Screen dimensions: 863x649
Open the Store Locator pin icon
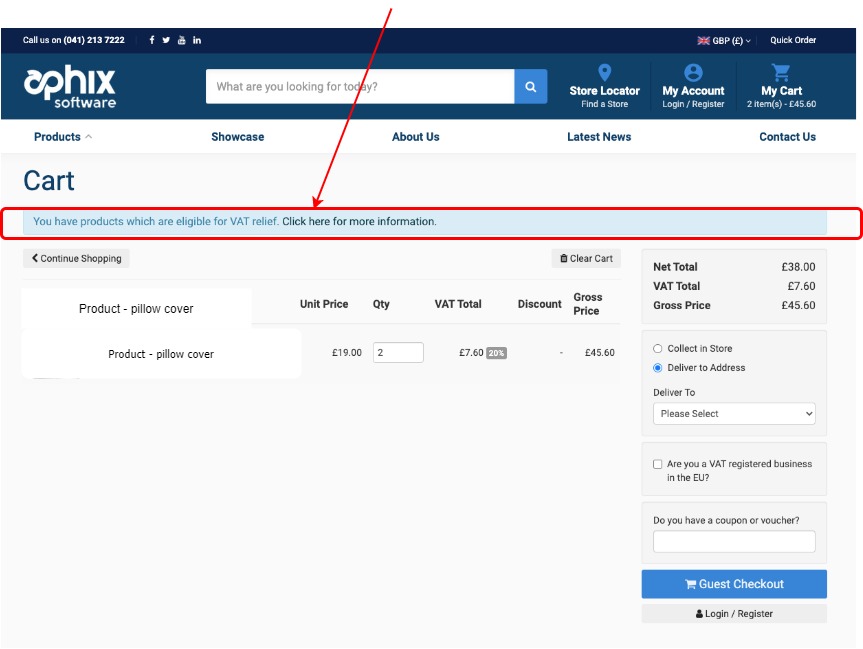(x=604, y=73)
